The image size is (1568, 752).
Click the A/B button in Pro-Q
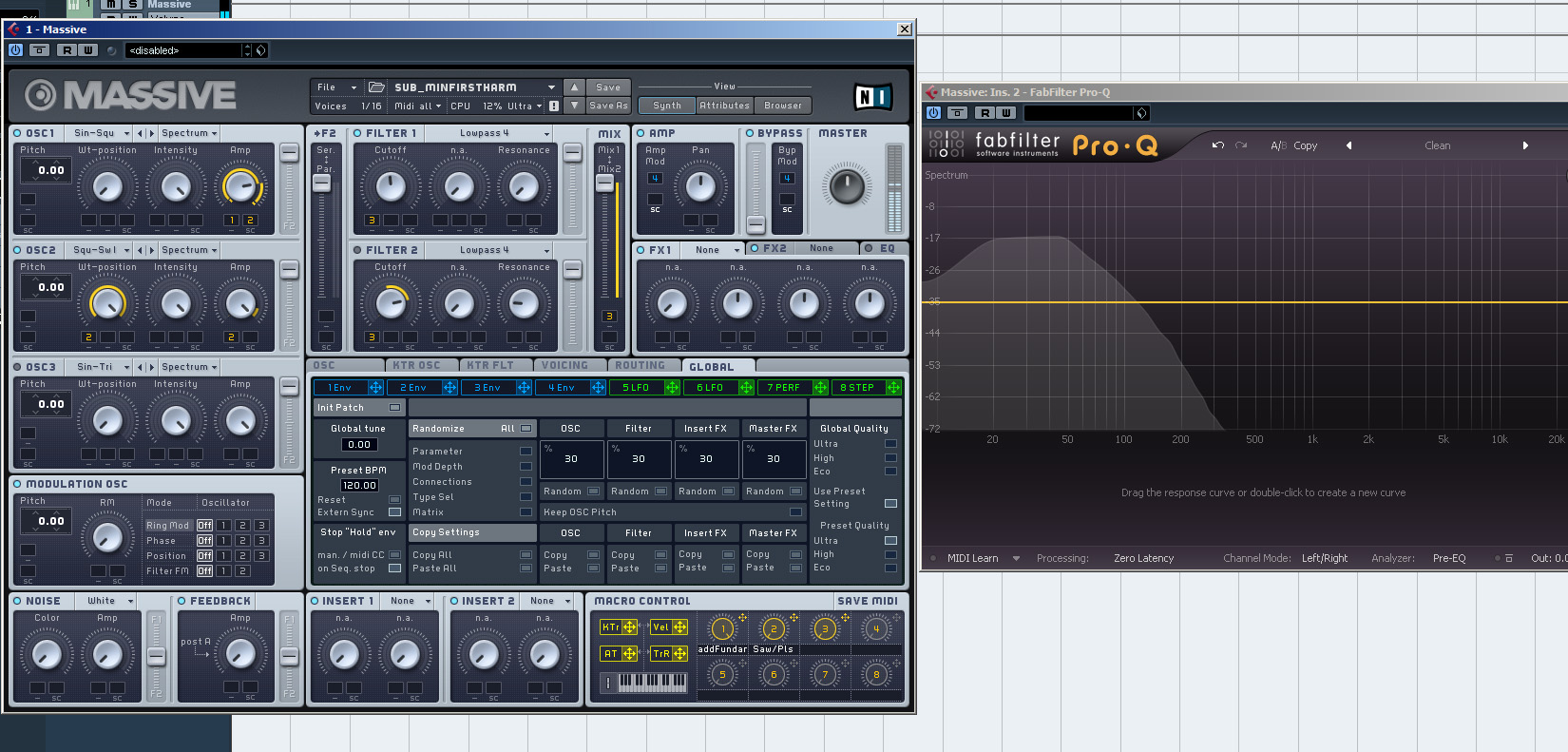pos(1278,145)
